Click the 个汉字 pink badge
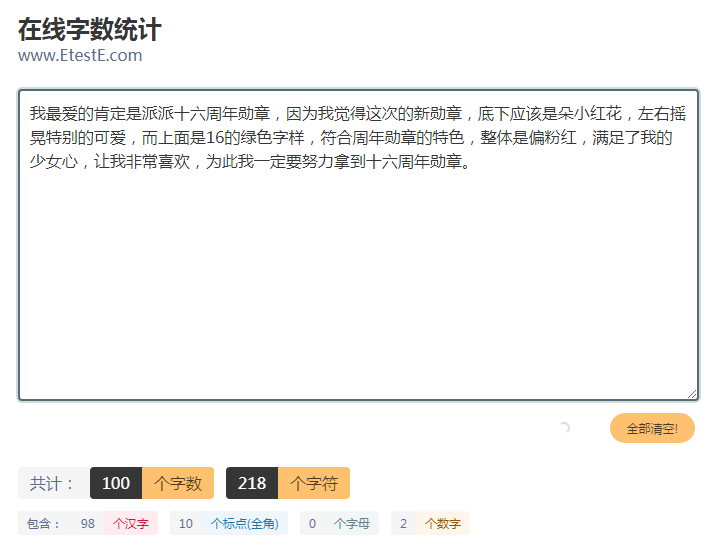The width and height of the screenshot is (715, 545). 131,523
